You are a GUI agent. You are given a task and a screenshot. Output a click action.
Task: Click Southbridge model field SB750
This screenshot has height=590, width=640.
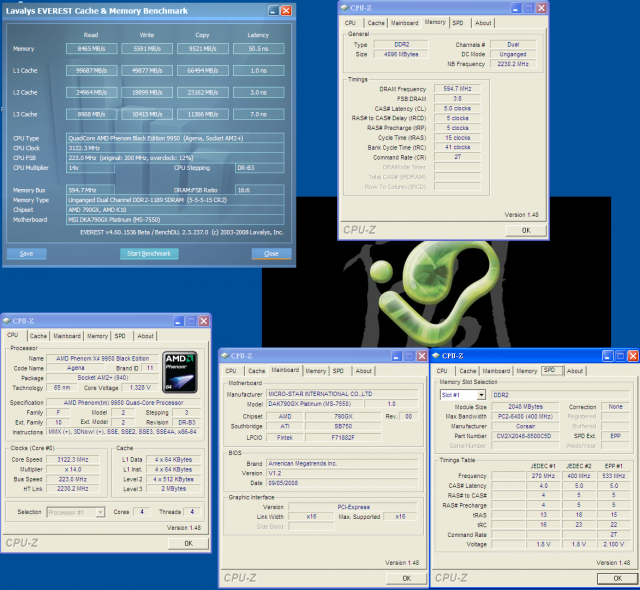click(343, 426)
